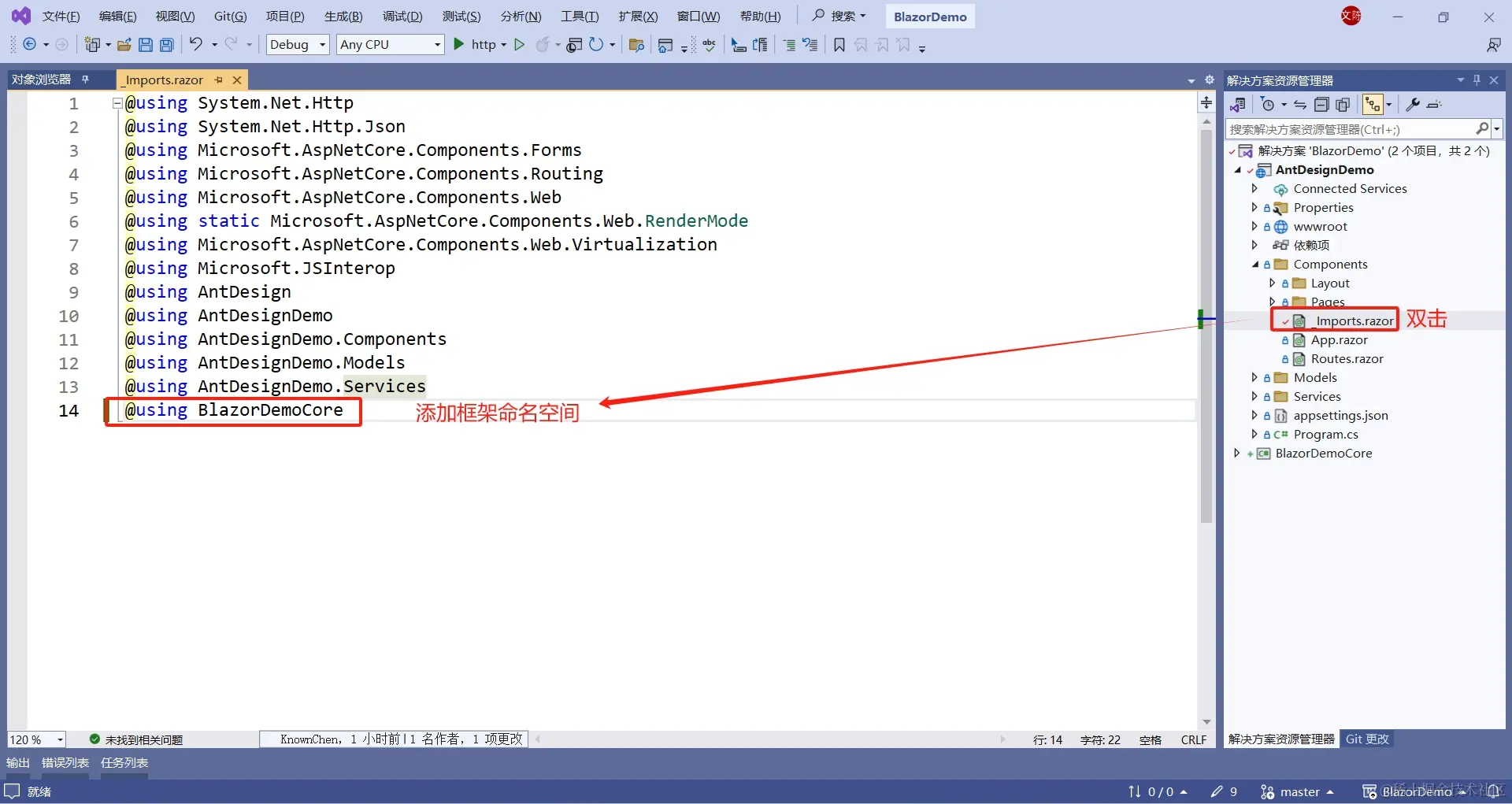
Task: Click the KnownChen author blame text
Action: coord(395,739)
